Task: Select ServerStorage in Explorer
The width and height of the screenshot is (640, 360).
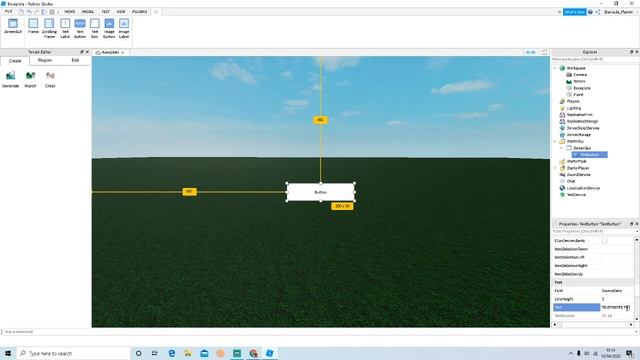Action: pyautogui.click(x=579, y=134)
